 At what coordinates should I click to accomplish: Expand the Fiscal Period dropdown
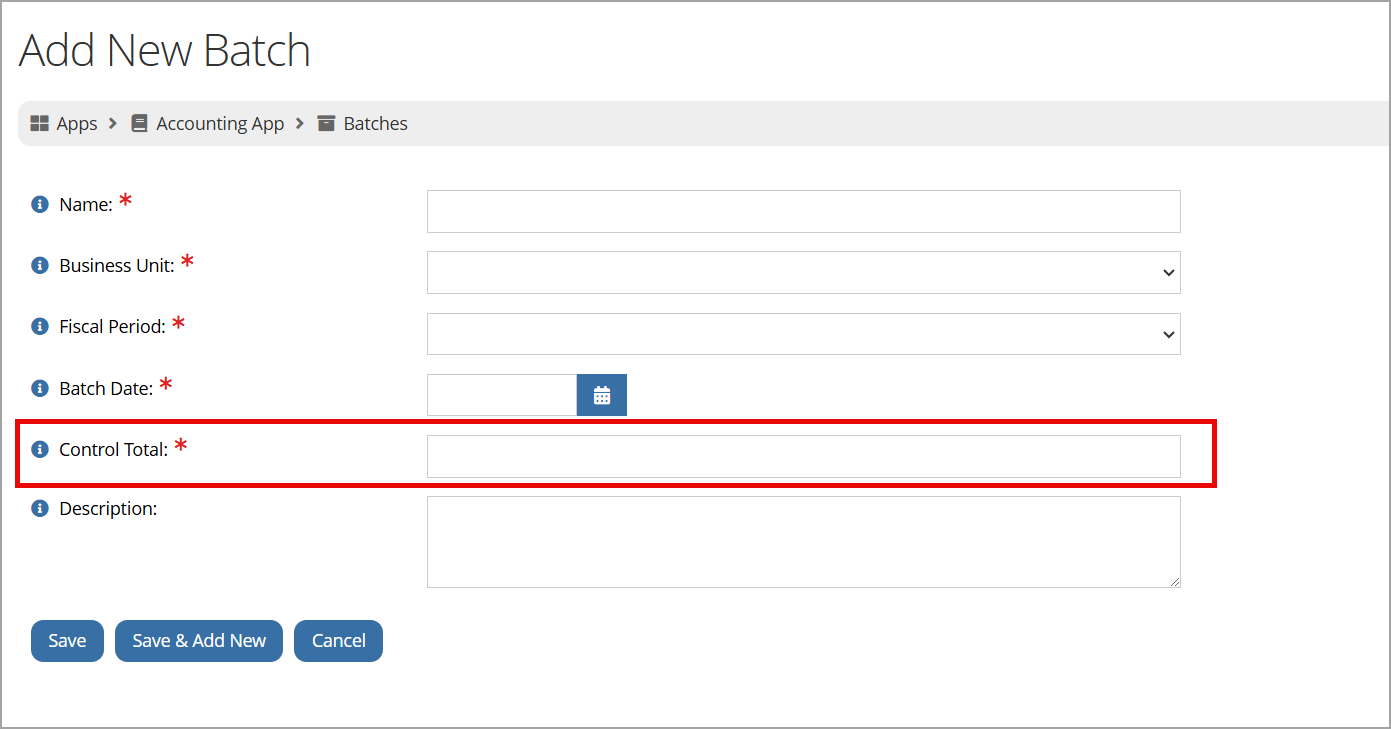click(803, 334)
